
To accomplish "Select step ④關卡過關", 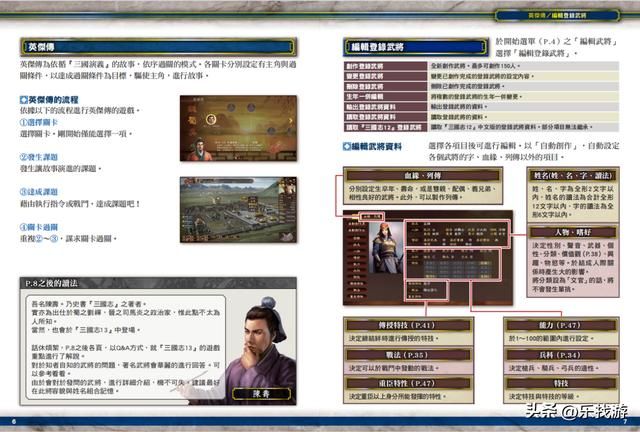I will pos(39,227).
